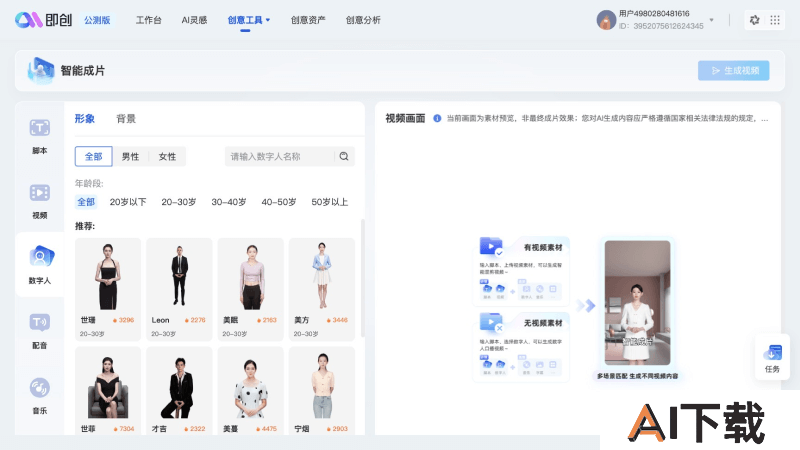
Task: Open the 创意分析 menu
Action: (363, 20)
